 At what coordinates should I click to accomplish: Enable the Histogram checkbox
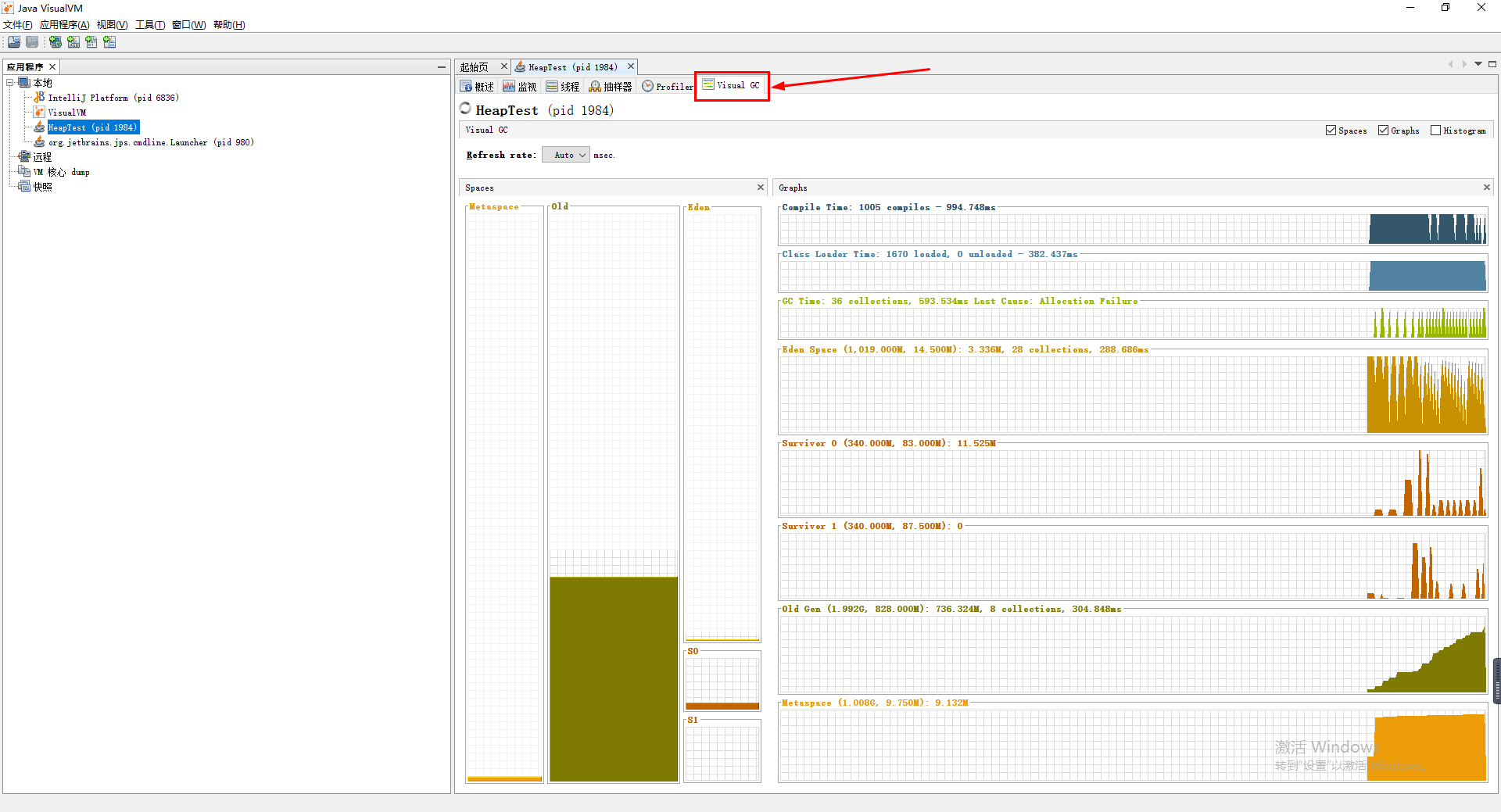click(1435, 131)
